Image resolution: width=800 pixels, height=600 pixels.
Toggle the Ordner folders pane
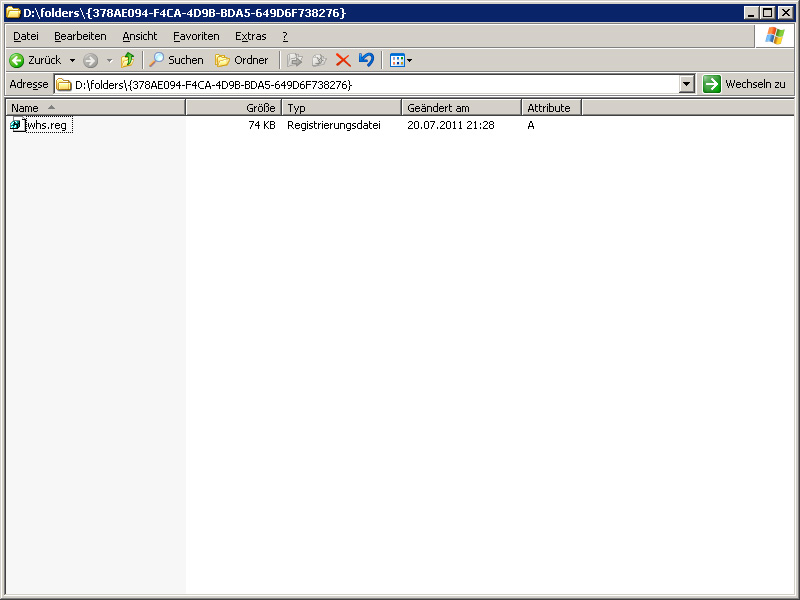pos(242,60)
